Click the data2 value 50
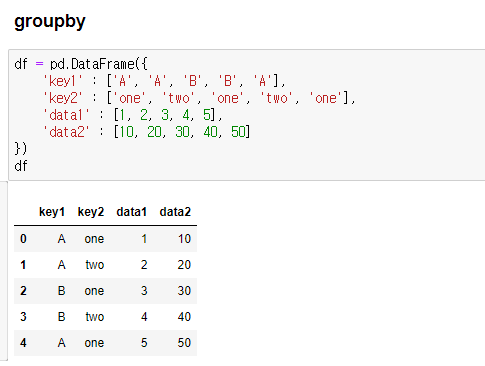 click(x=184, y=343)
